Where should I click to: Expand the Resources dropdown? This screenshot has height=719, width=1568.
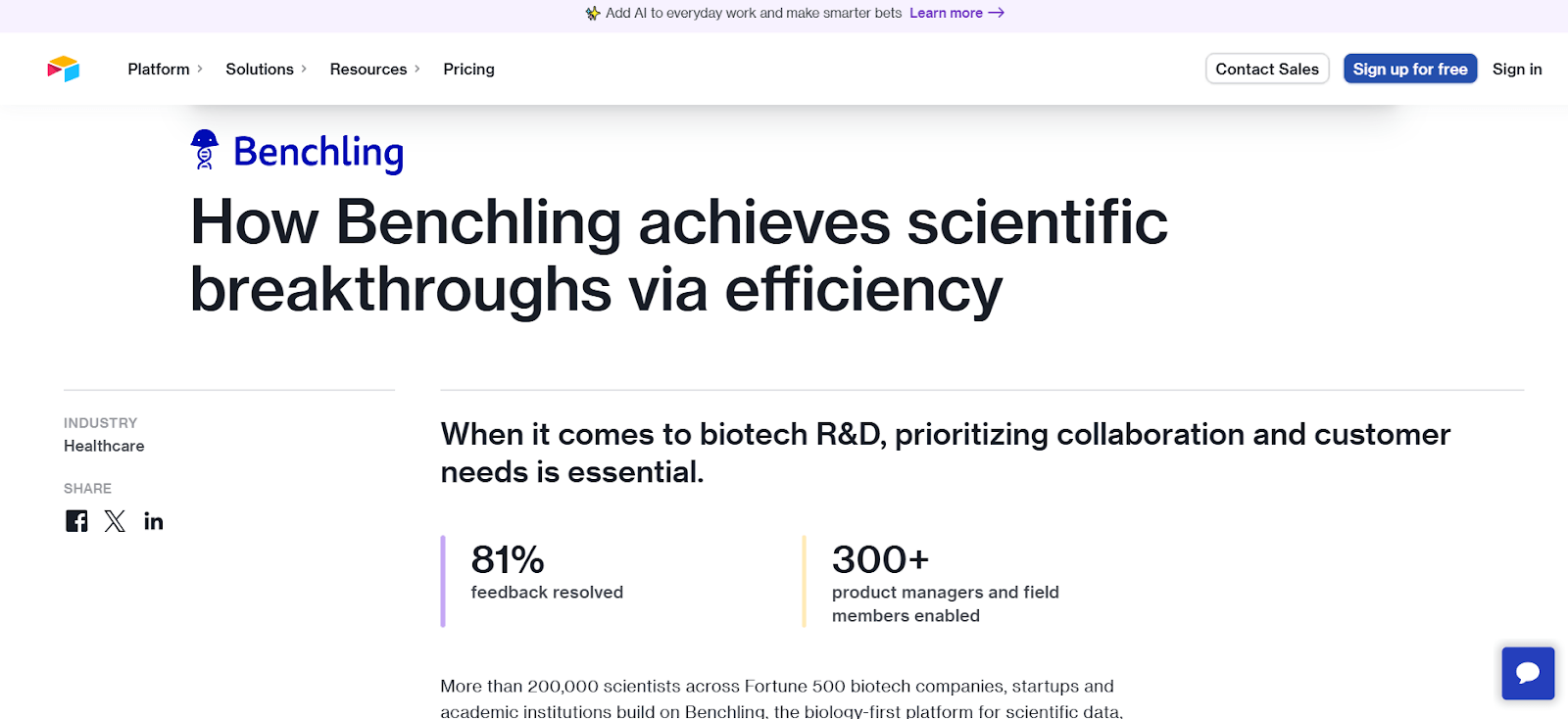368,69
